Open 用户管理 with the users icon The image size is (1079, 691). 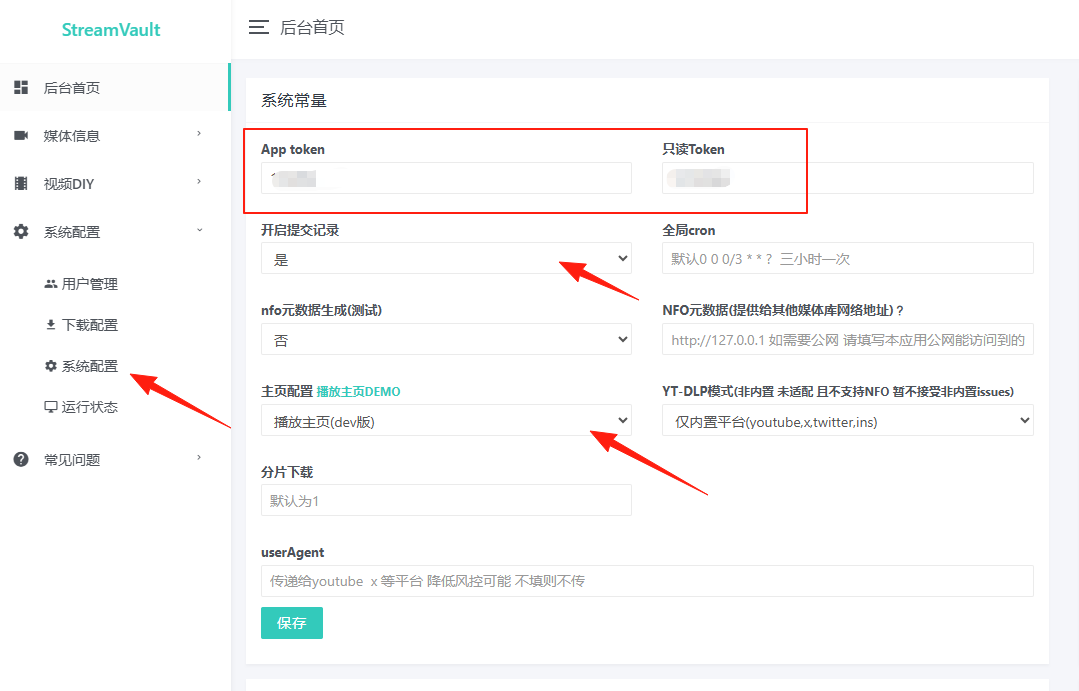tap(81, 284)
